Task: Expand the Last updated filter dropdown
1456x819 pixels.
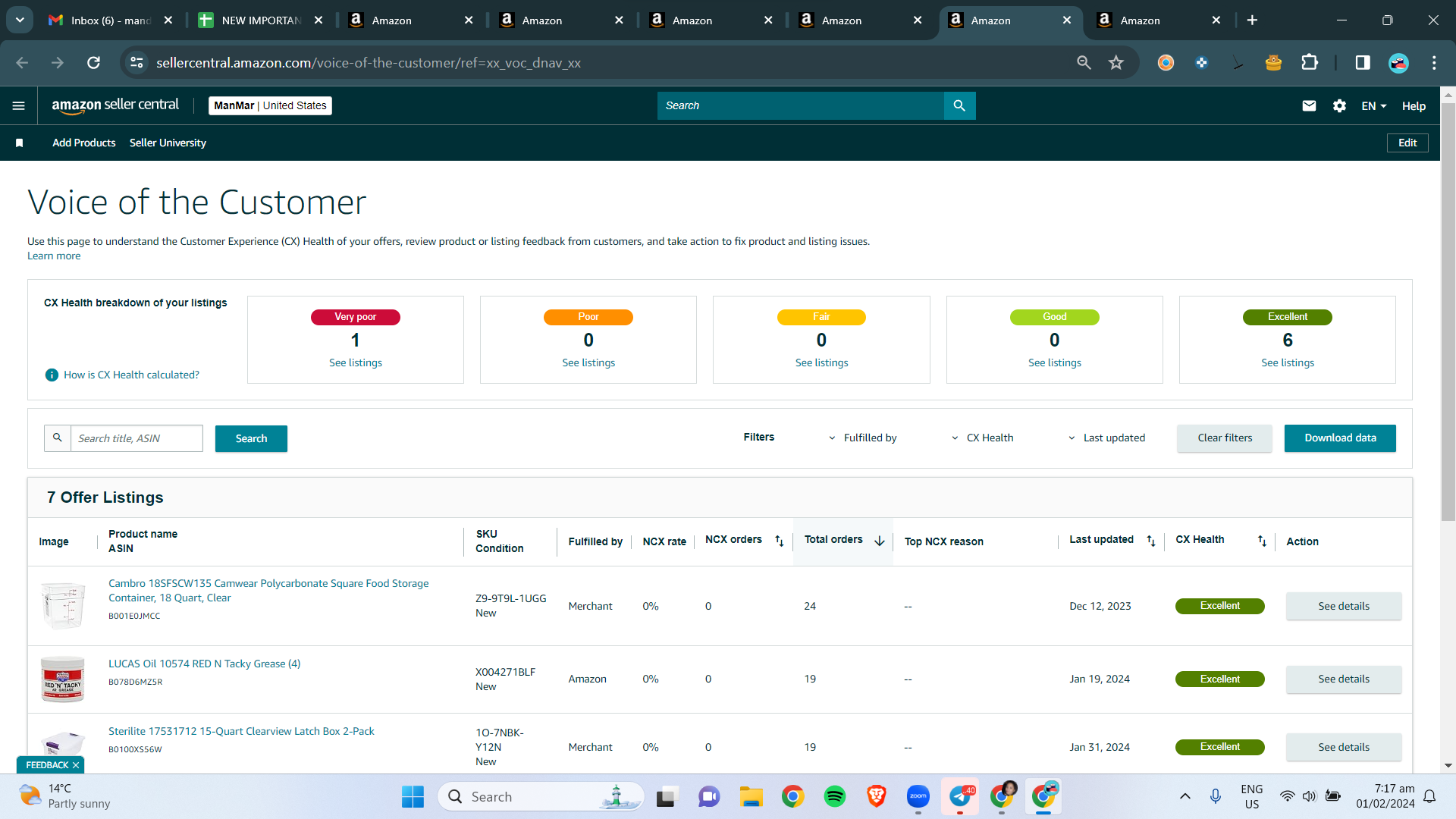Action: tap(1106, 438)
